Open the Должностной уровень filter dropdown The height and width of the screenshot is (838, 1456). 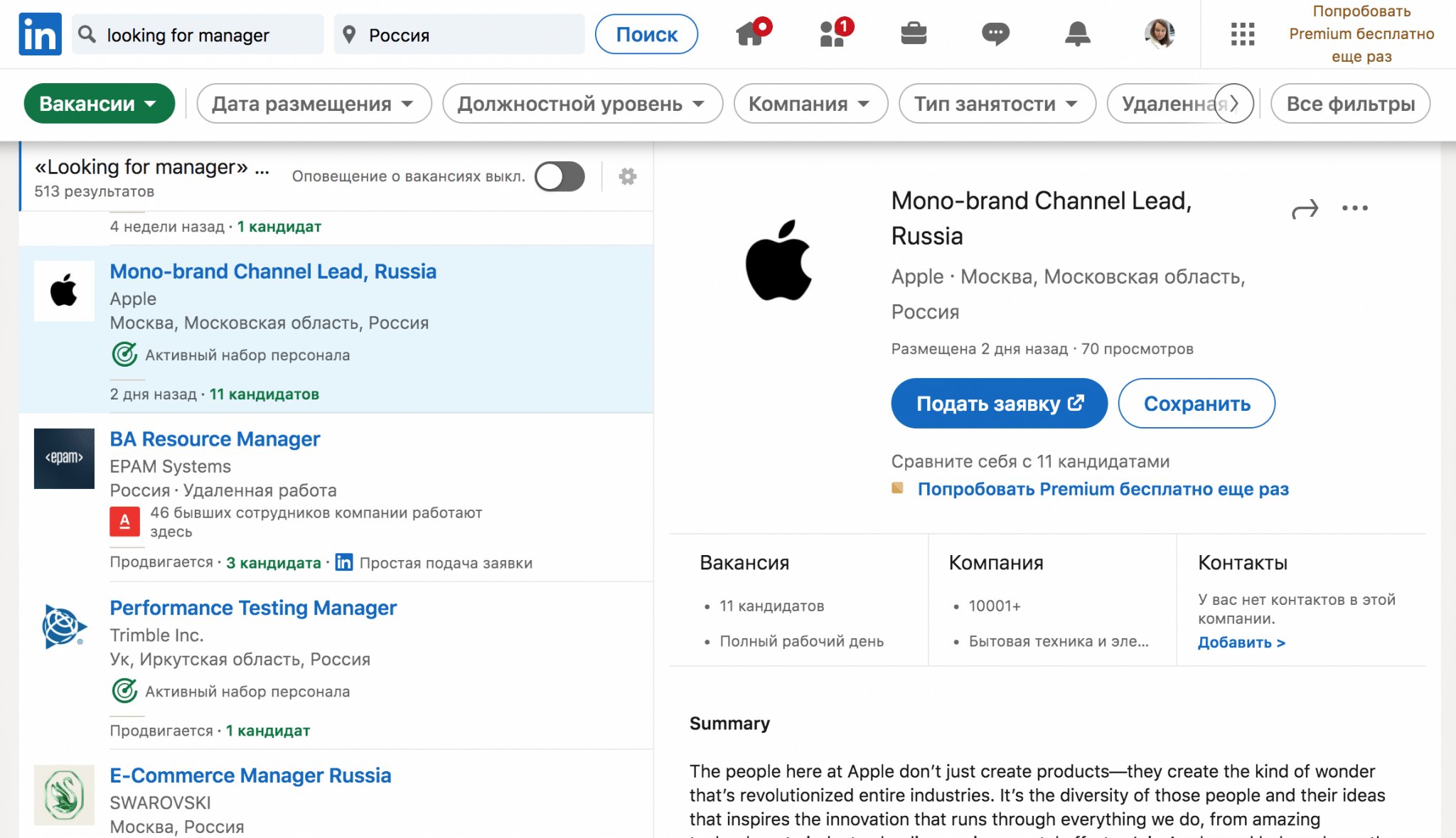point(582,104)
